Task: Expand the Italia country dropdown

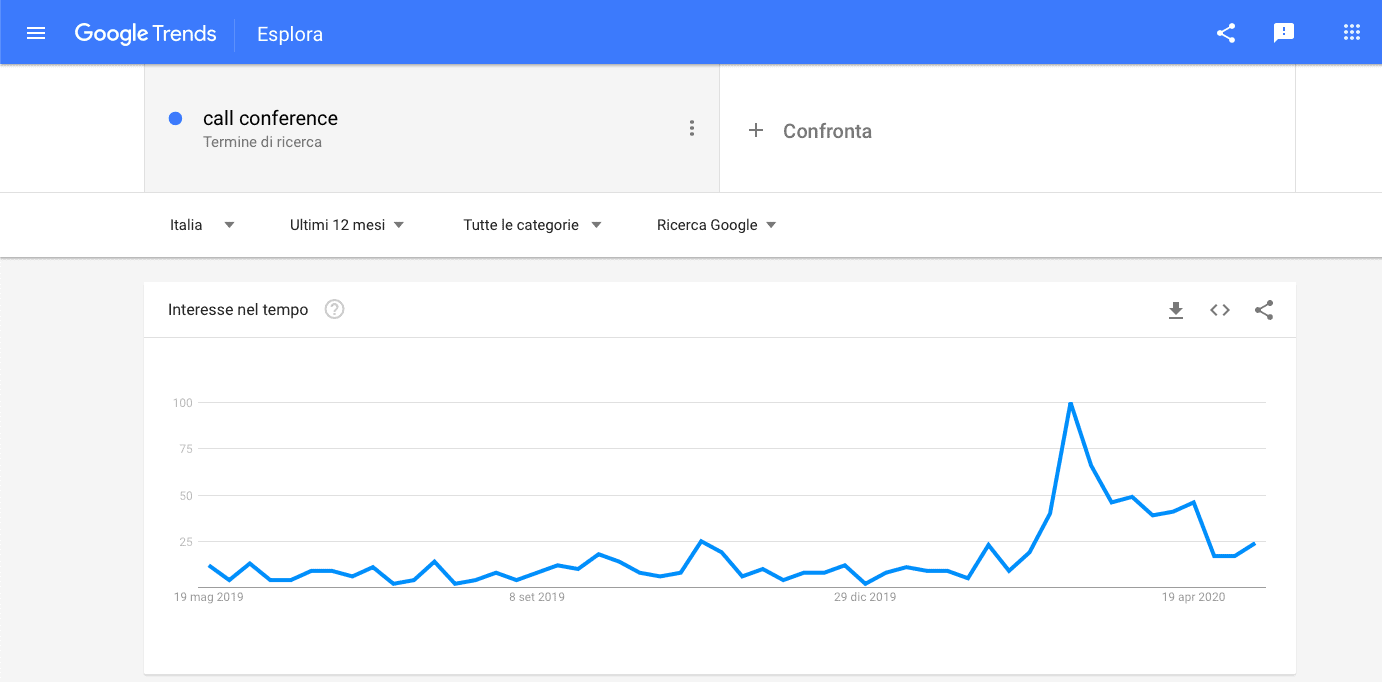Action: point(202,225)
